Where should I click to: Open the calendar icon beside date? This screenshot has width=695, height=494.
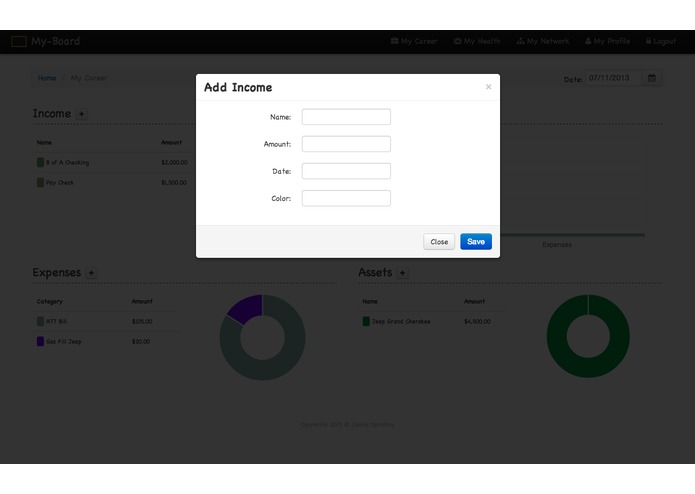click(652, 78)
